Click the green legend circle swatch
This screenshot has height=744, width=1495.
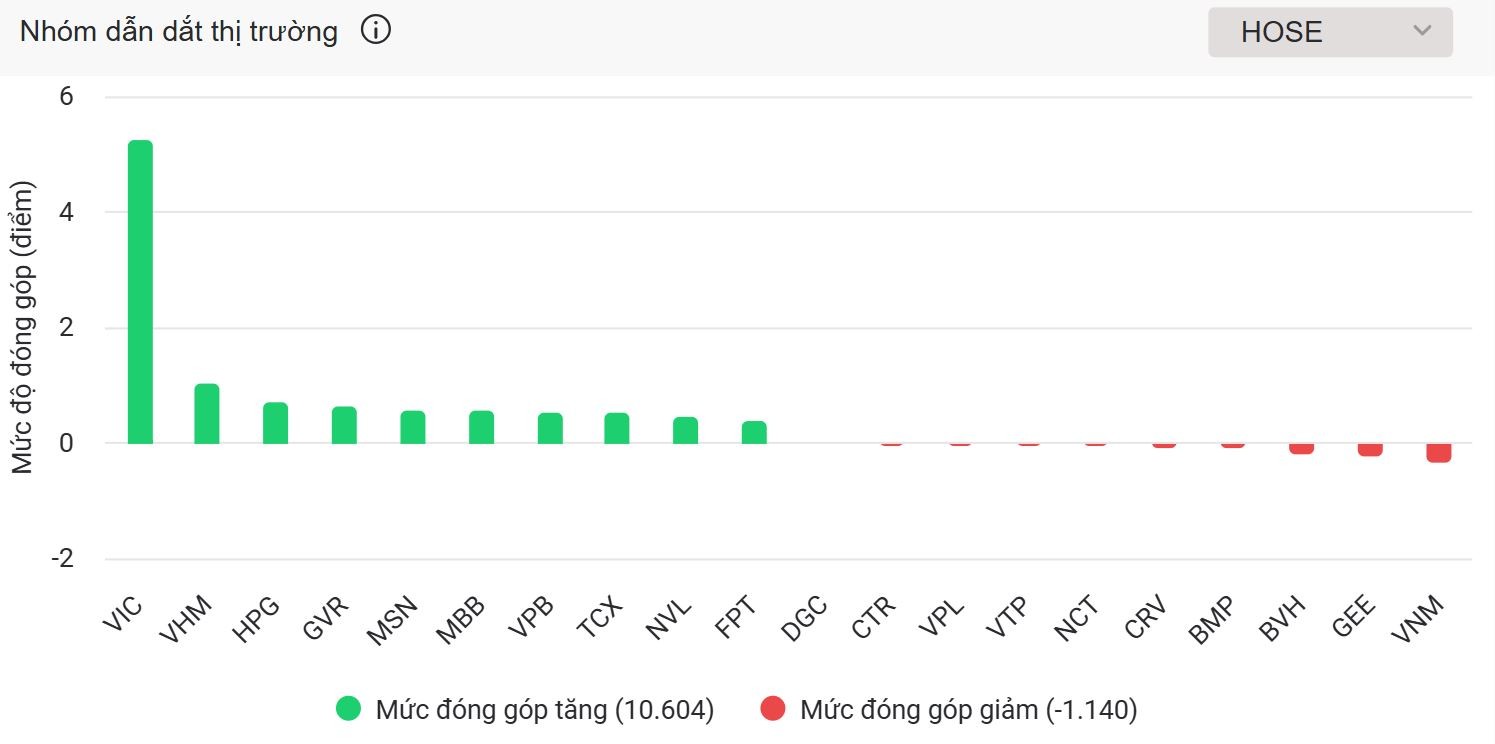click(349, 709)
